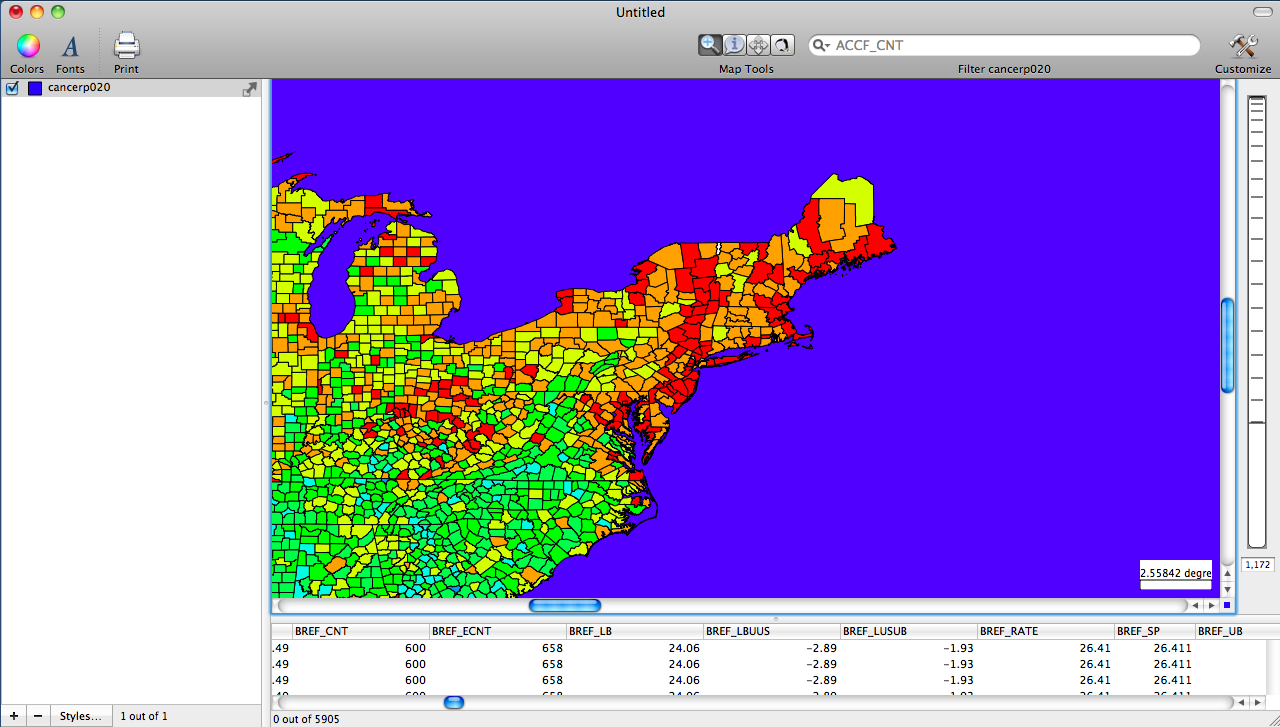Add a layer with the plus button
Viewport: 1280px width, 727px height.
[13, 716]
